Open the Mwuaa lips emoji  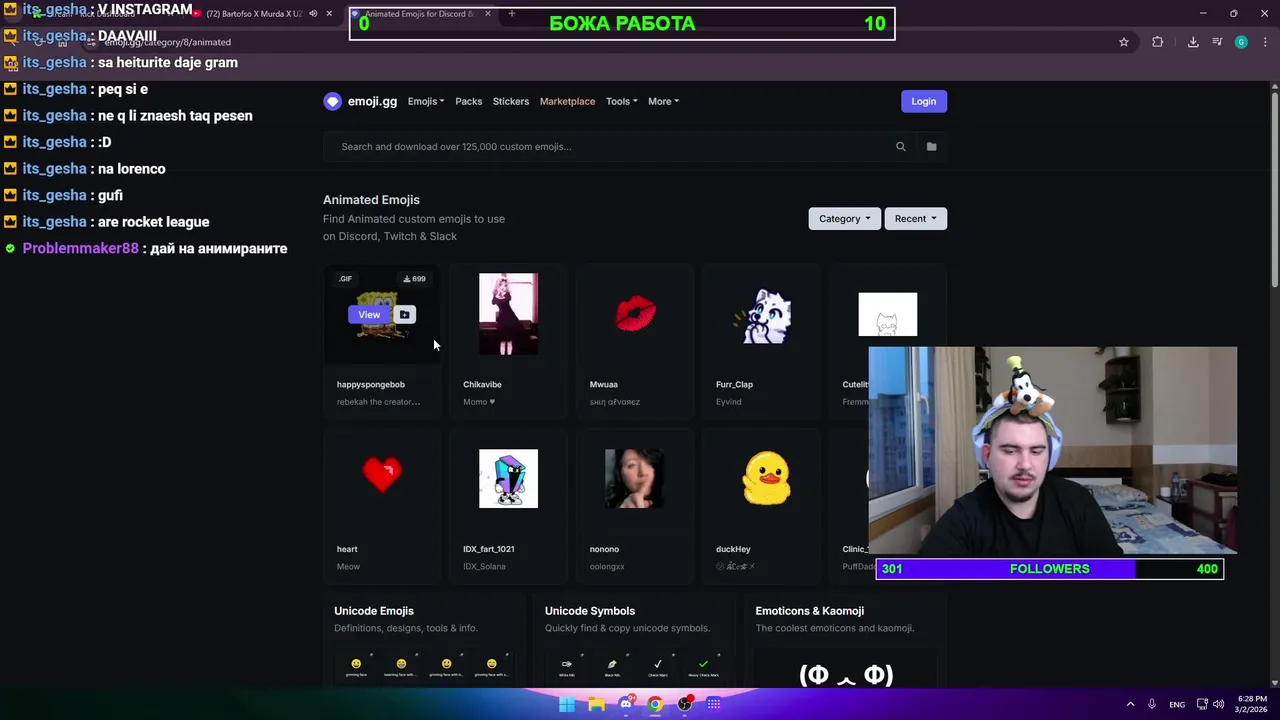(635, 313)
